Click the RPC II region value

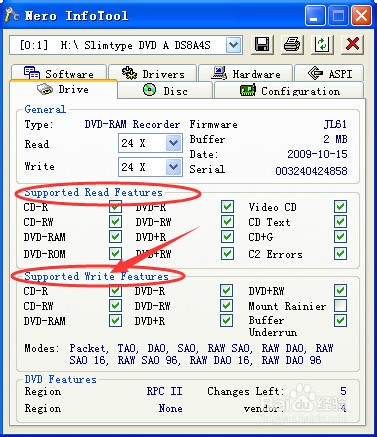tap(165, 391)
